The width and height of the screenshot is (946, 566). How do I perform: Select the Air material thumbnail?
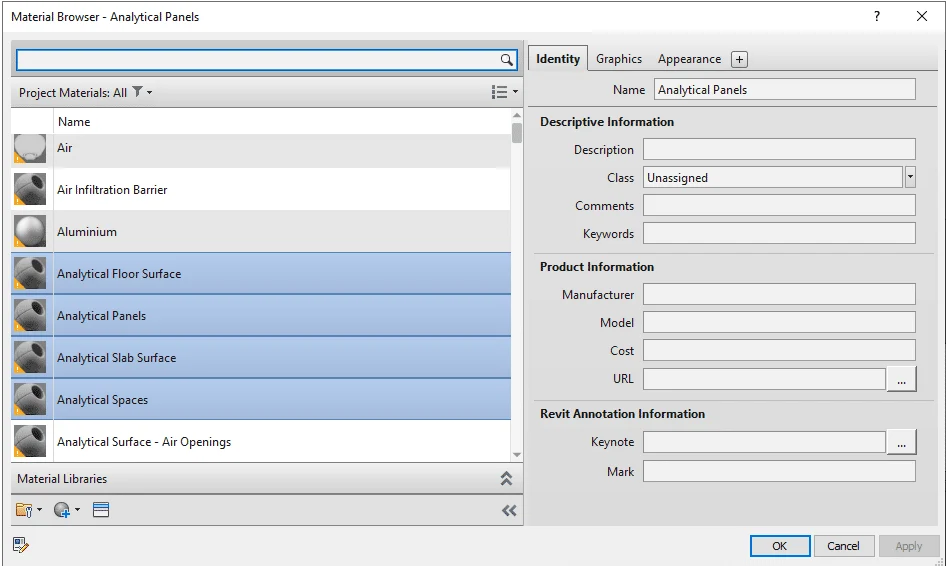(30, 148)
